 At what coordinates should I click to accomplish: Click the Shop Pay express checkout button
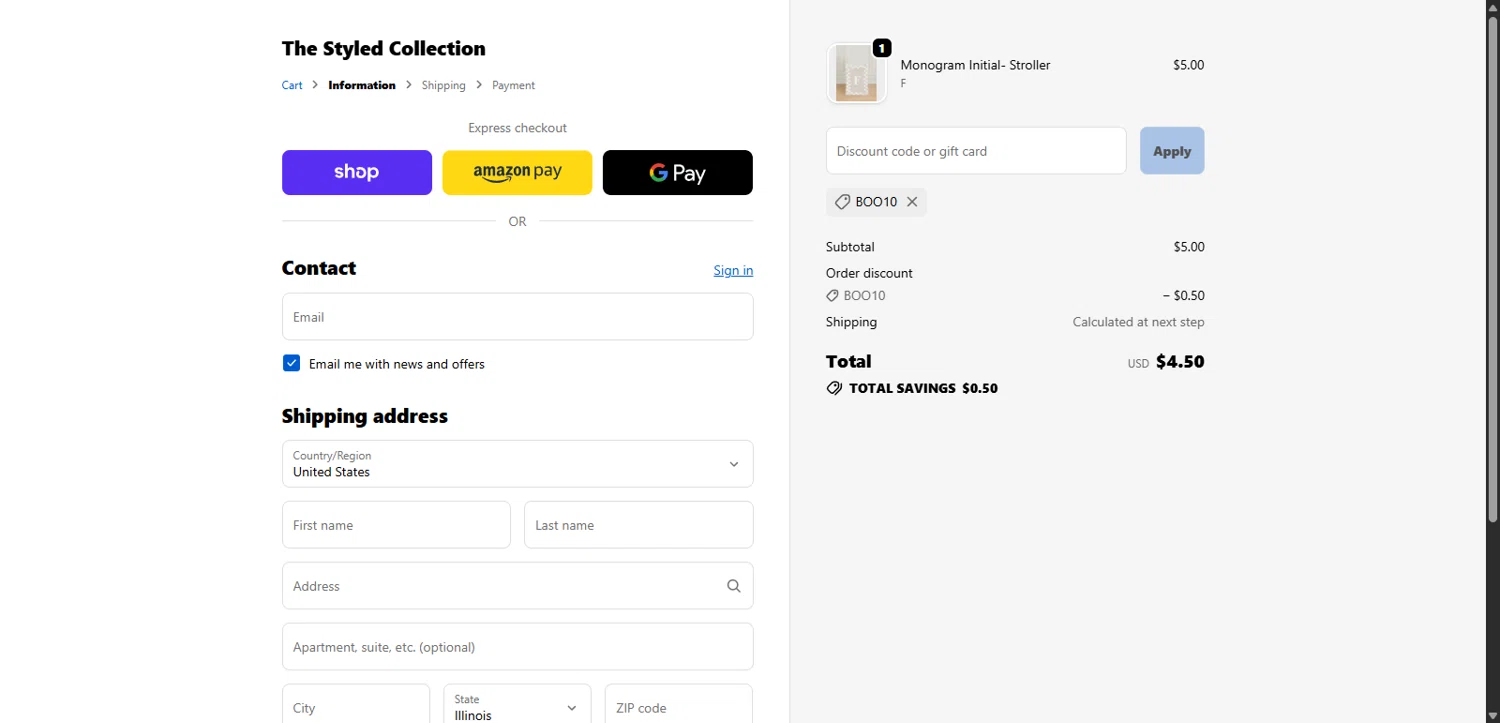[356, 172]
